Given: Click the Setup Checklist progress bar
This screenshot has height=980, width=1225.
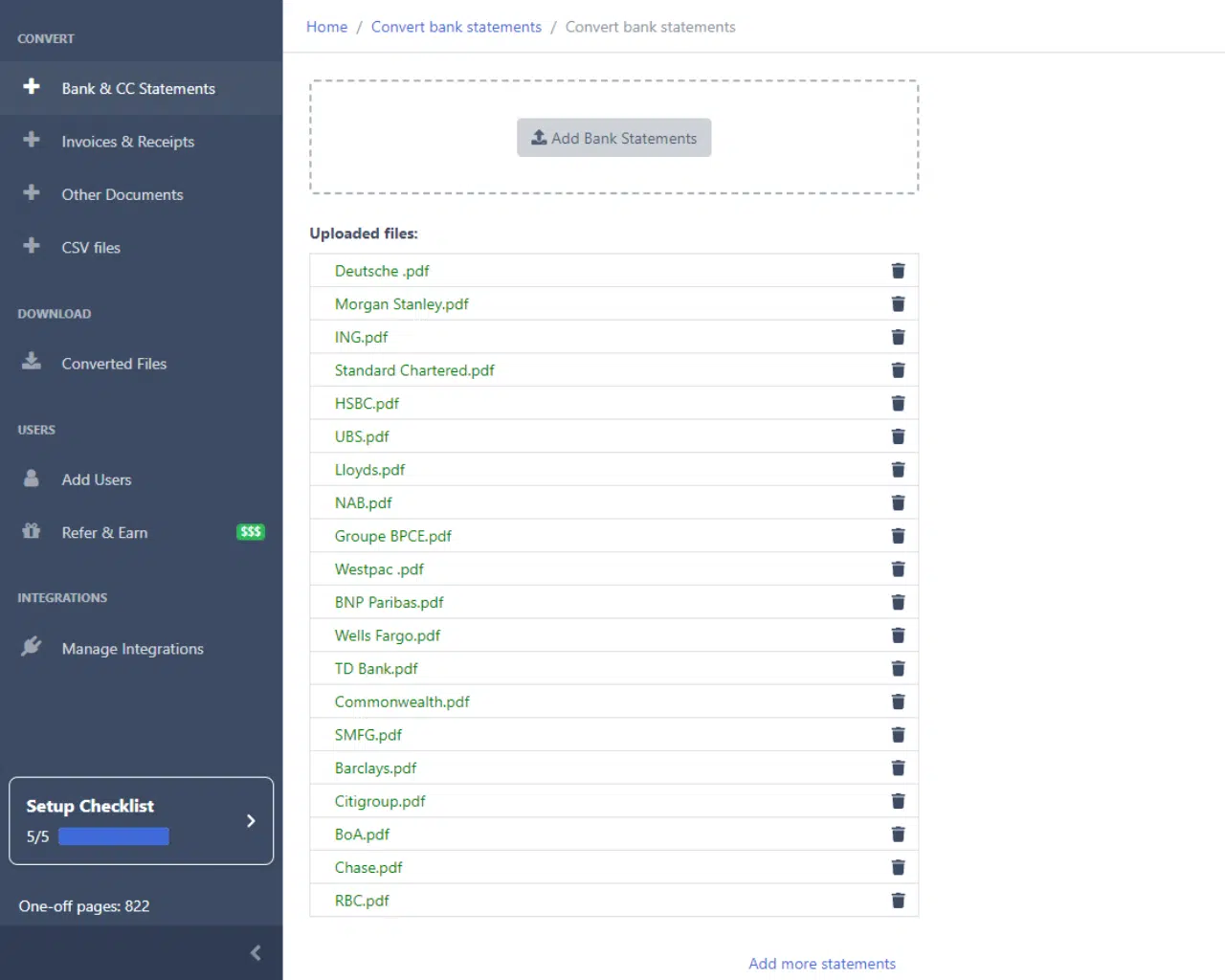Looking at the screenshot, I should coord(113,835).
